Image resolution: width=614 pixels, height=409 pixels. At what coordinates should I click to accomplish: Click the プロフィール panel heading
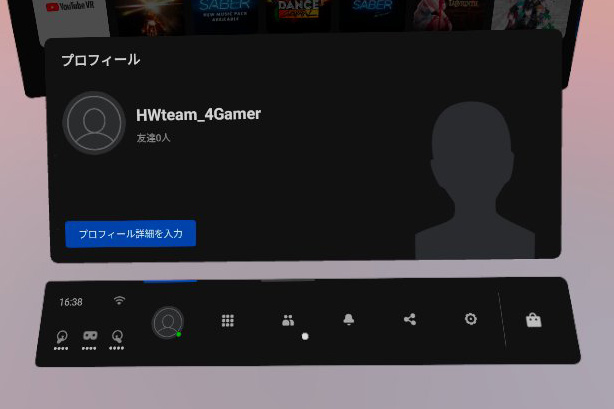tap(100, 60)
